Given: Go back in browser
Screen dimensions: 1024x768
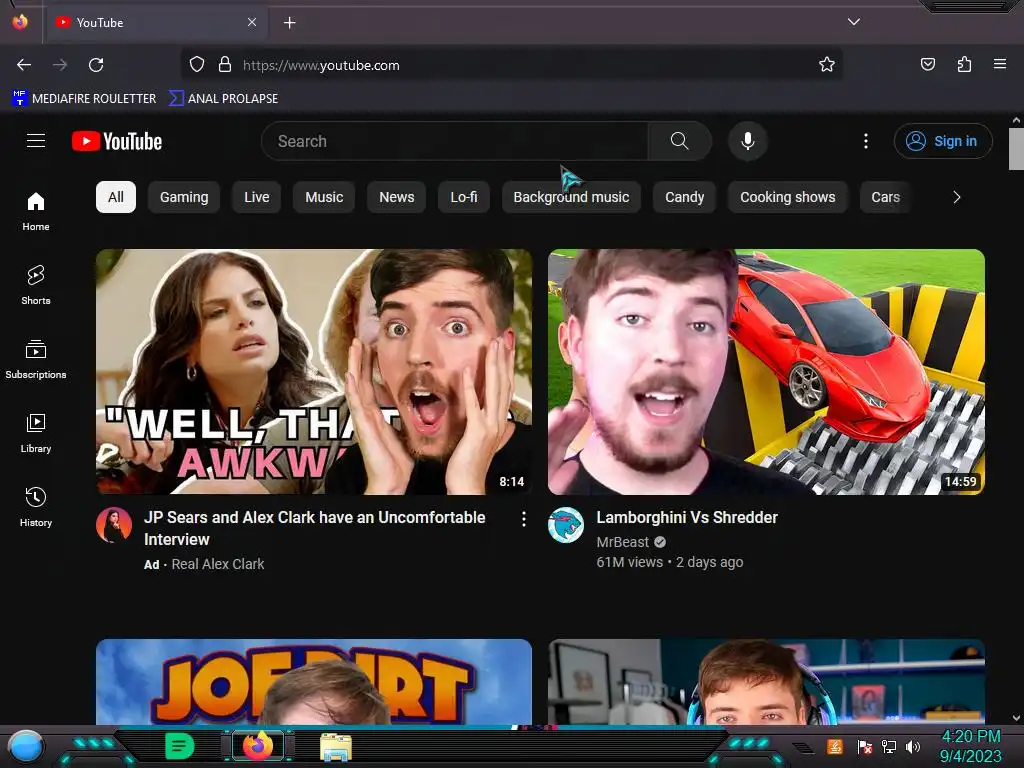Looking at the screenshot, I should (24, 65).
